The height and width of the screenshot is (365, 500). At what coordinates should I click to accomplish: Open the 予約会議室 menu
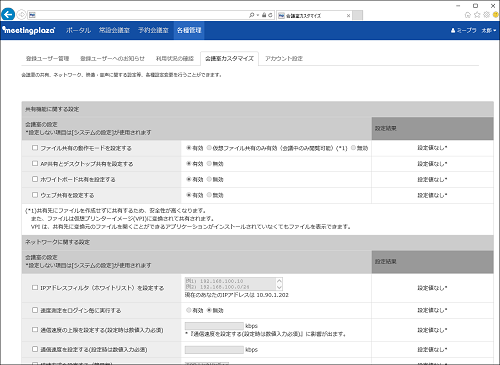pos(153,30)
